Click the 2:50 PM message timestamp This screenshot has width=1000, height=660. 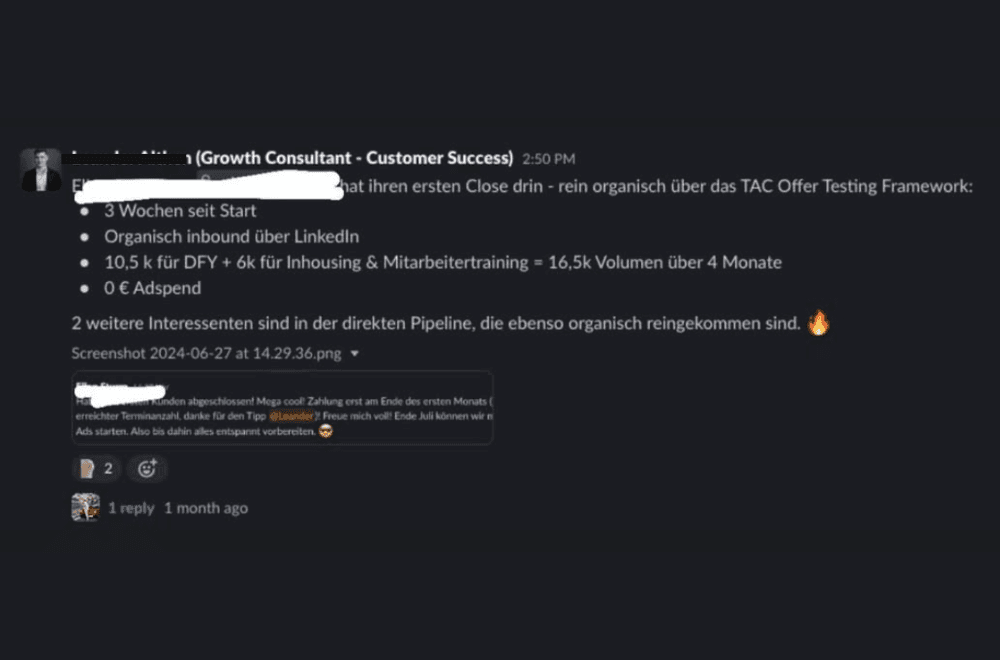click(548, 159)
